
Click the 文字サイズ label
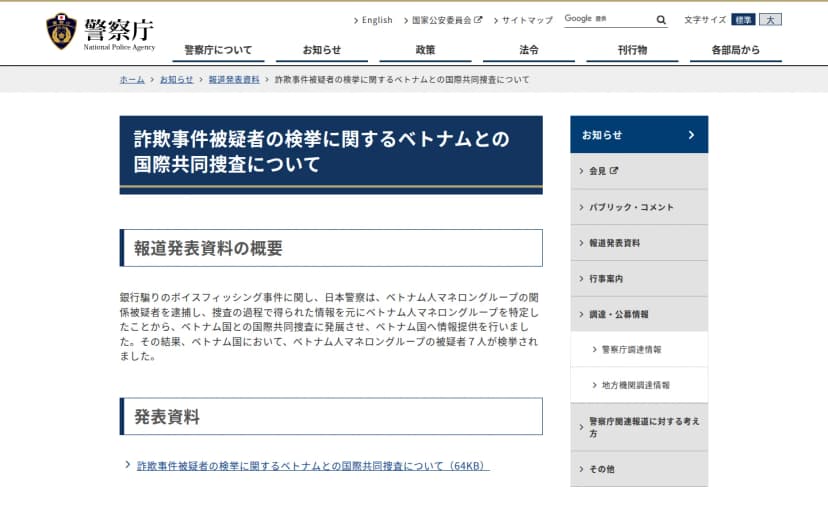tap(705, 20)
